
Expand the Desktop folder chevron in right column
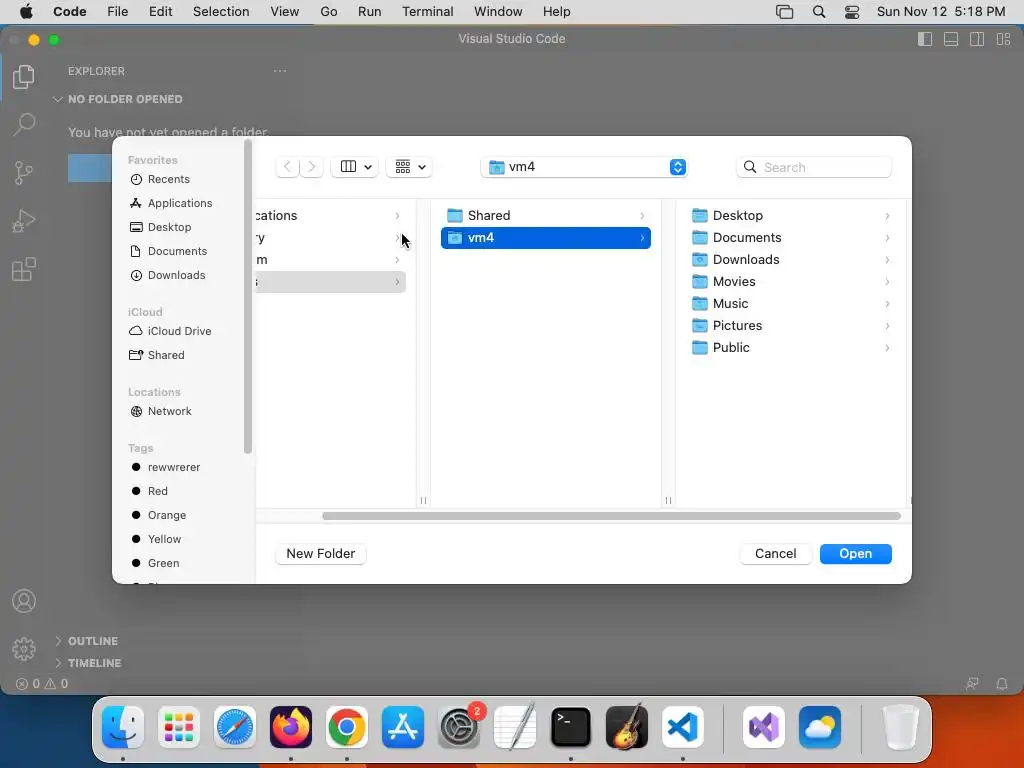click(887, 216)
